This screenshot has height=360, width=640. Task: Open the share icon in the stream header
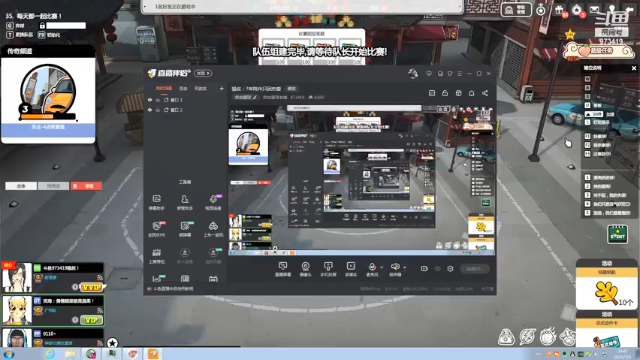click(x=484, y=93)
